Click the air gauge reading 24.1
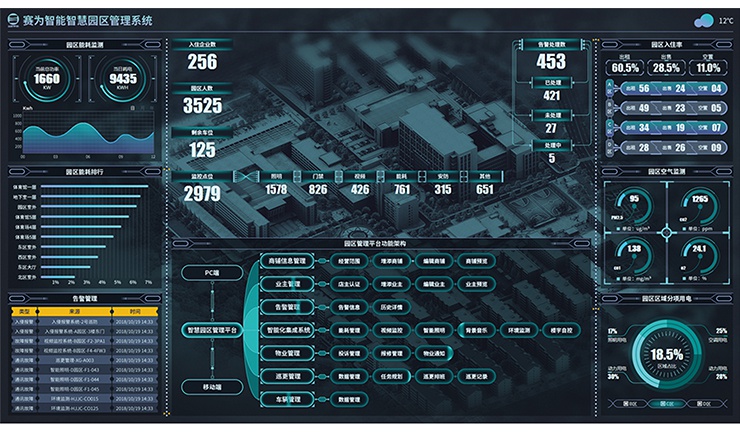The image size is (740, 448). [x=698, y=253]
